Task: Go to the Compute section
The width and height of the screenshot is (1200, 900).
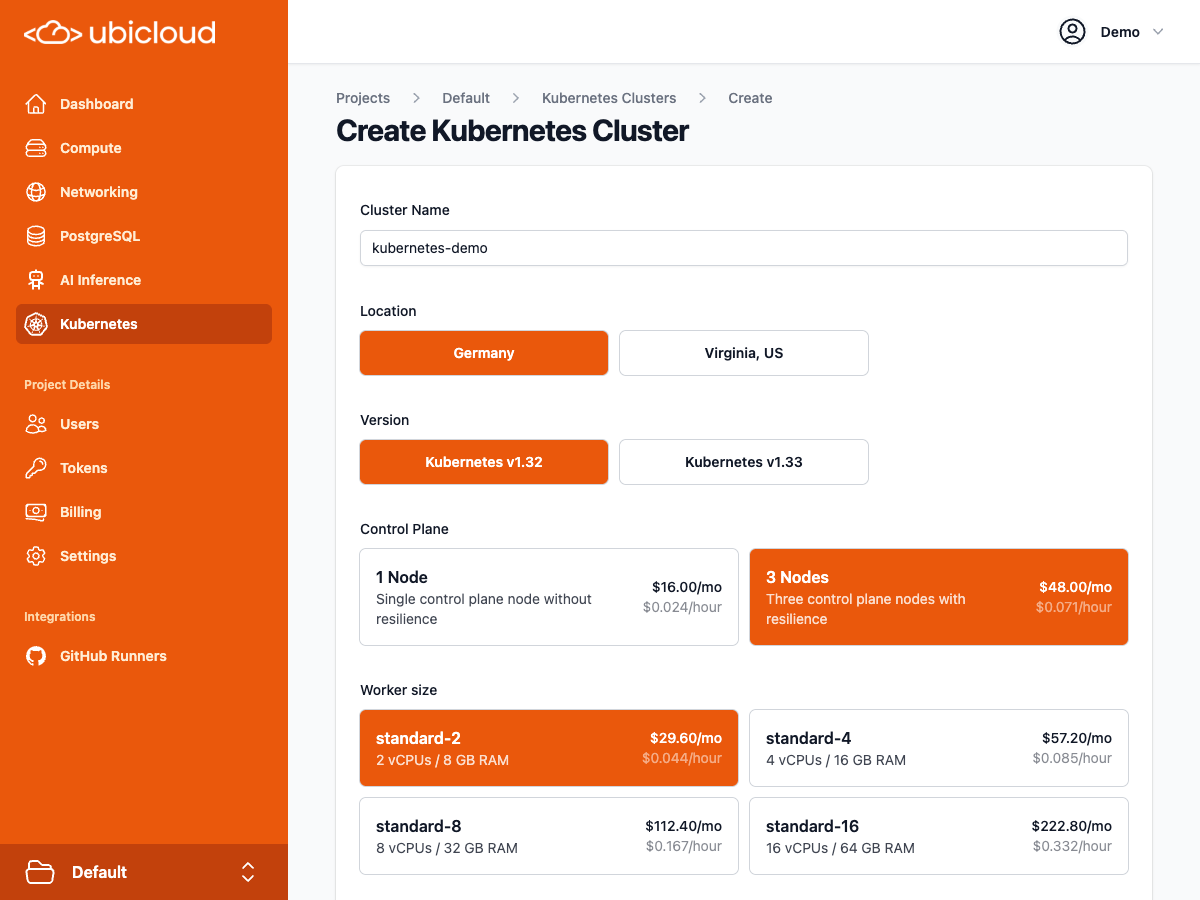Action: click(144, 148)
